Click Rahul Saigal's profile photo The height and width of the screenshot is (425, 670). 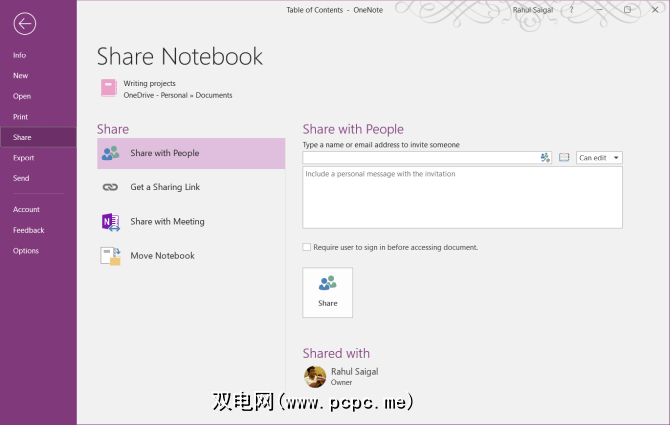click(x=315, y=377)
